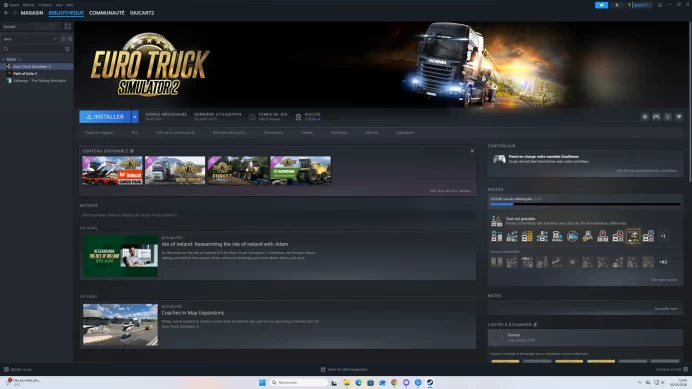Open the Page du magasin link

99,132
